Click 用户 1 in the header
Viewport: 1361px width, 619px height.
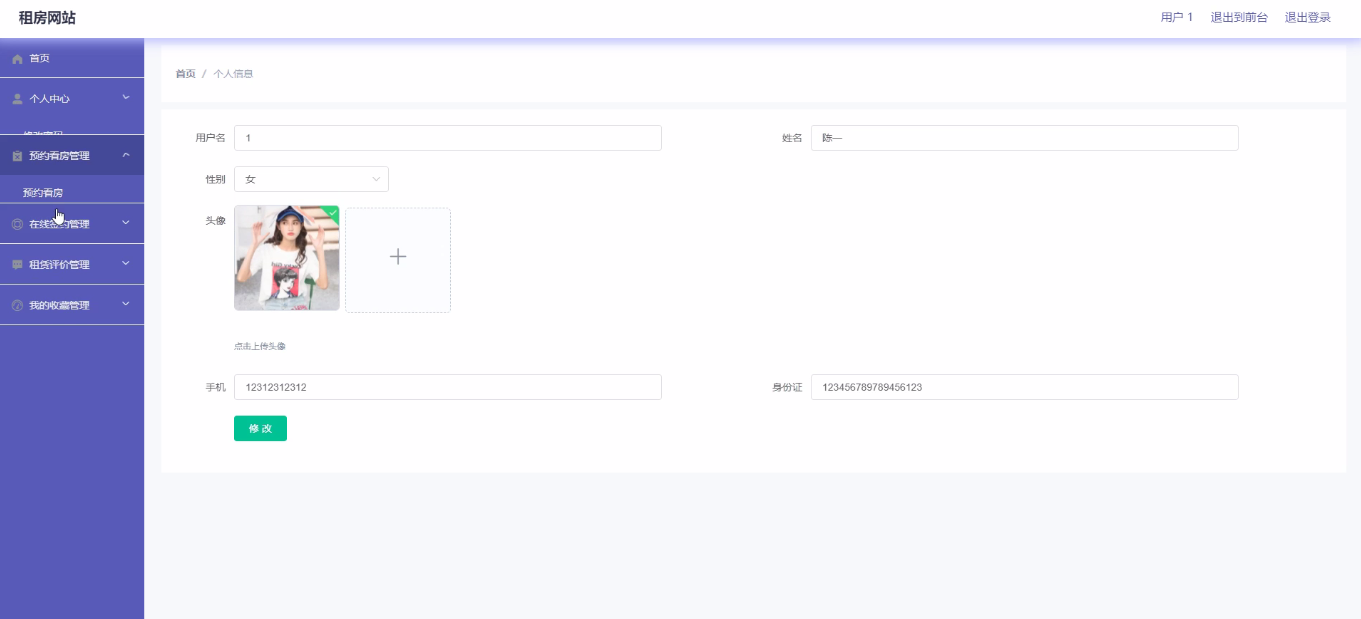[x=1177, y=18]
